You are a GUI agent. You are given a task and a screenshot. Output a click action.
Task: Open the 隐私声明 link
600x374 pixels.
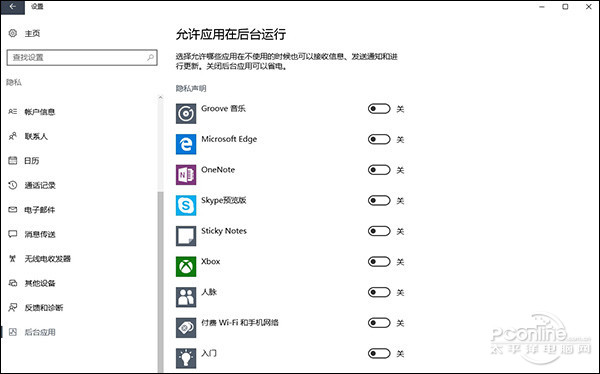coord(191,88)
